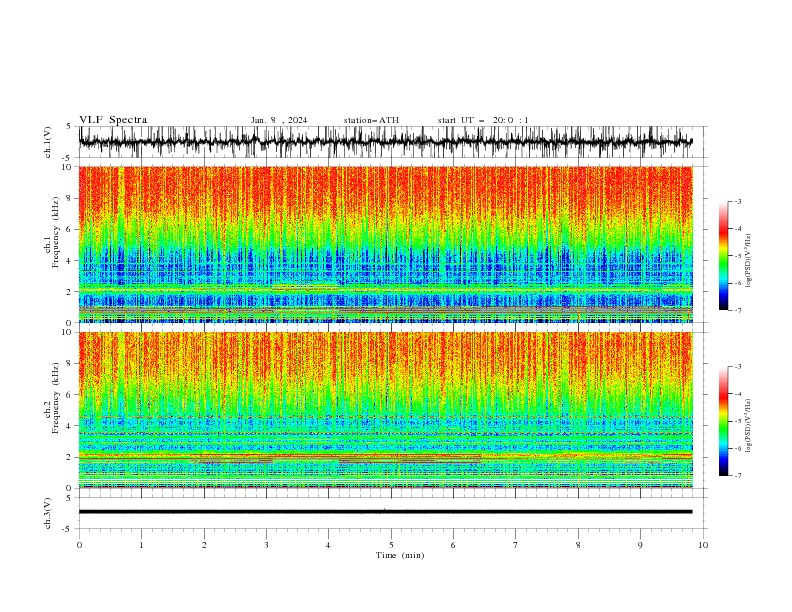Select the date "Jan. 8 , 2024"

(x=279, y=120)
